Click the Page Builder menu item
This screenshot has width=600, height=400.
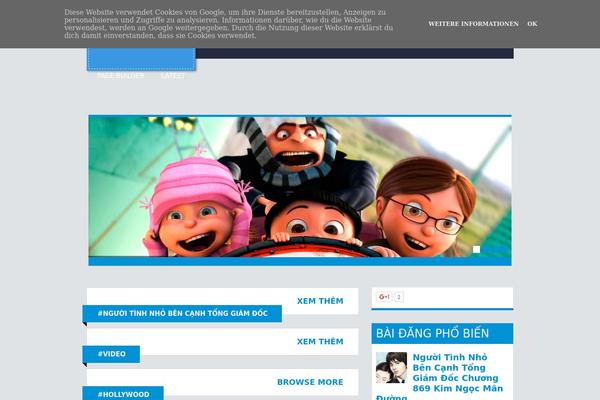coord(121,76)
